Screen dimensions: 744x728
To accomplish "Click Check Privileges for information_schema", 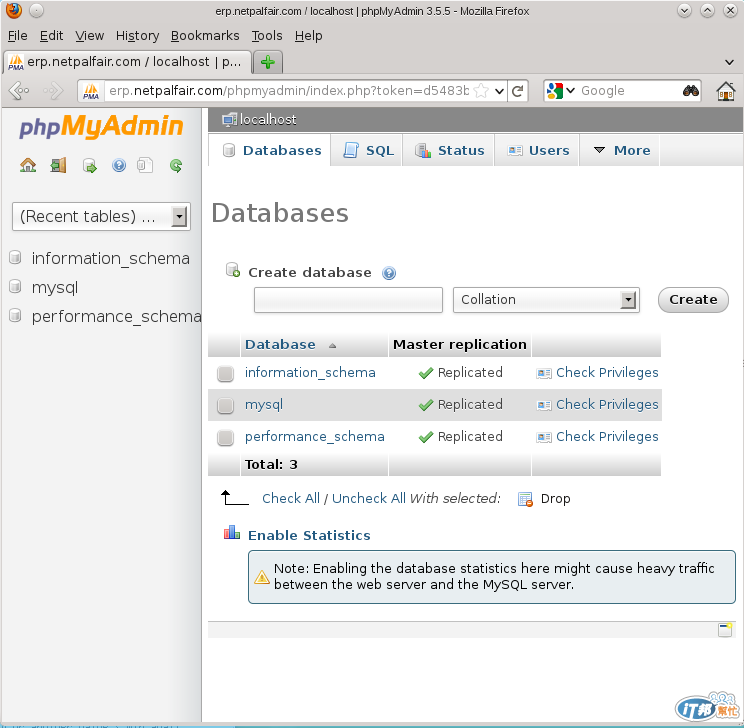I will (x=607, y=373).
